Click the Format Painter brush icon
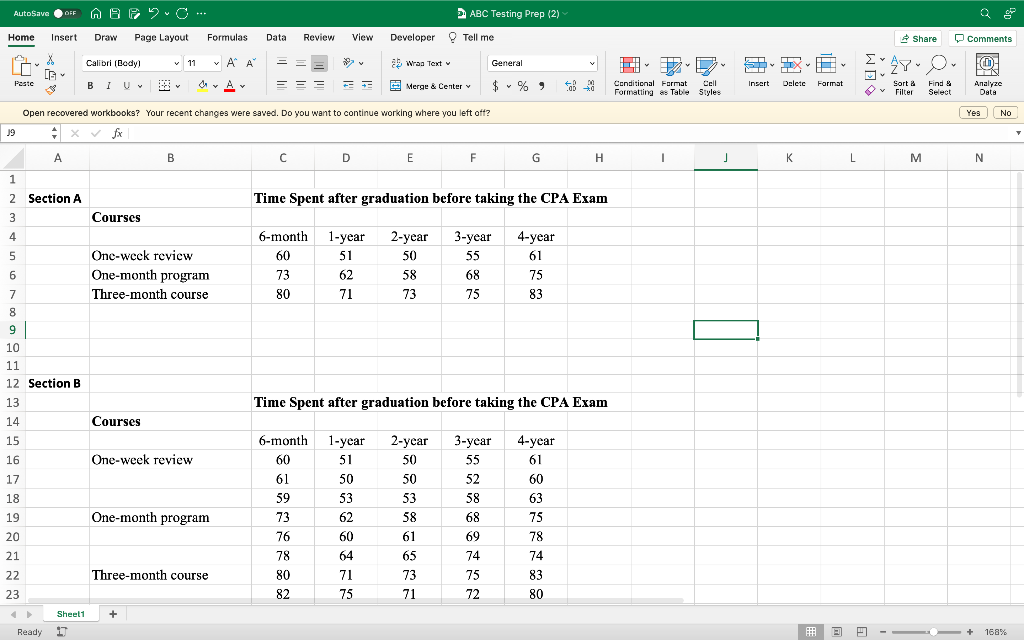1024x640 pixels. click(50, 90)
